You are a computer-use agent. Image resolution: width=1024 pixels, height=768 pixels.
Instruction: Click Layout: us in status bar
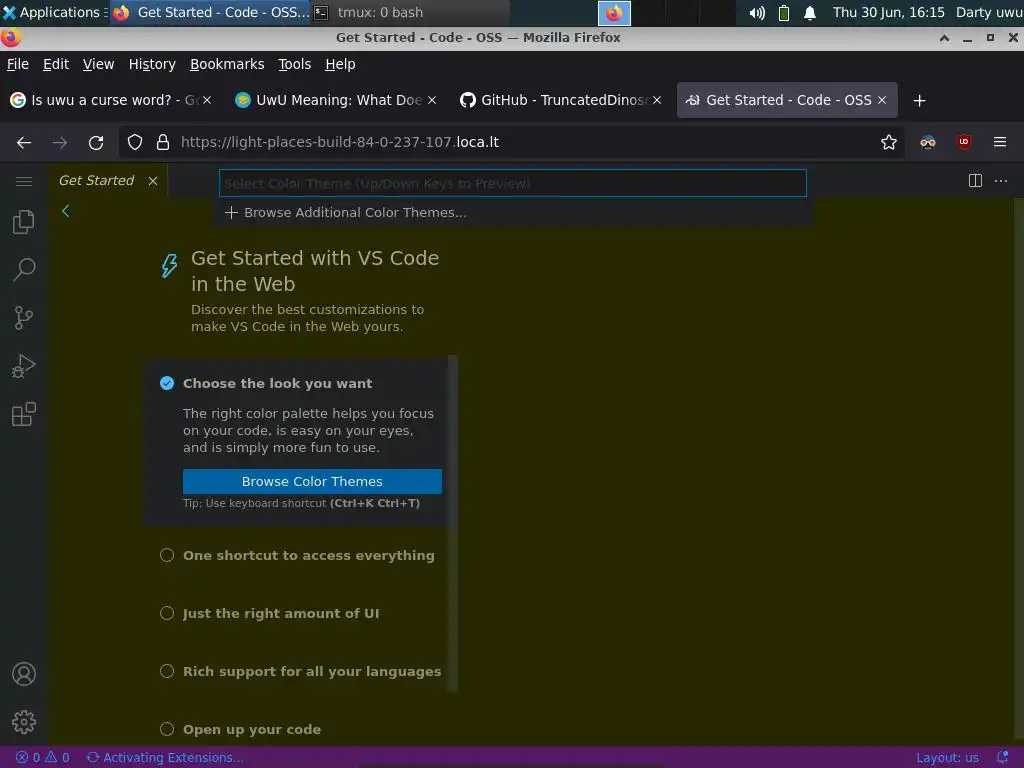coord(947,758)
